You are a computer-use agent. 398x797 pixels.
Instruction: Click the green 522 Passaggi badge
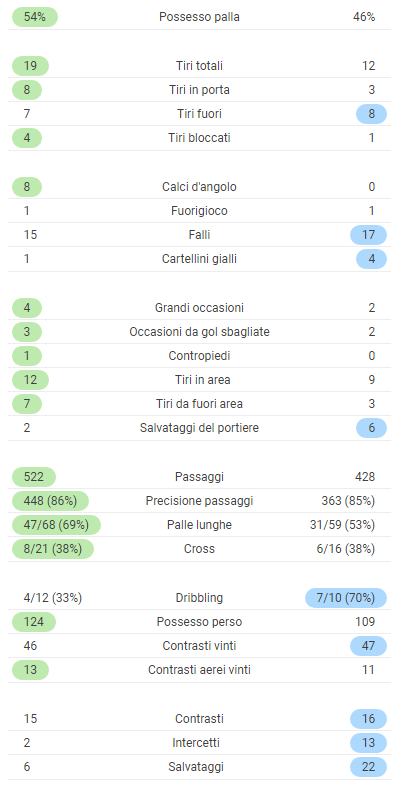pyautogui.click(x=34, y=477)
